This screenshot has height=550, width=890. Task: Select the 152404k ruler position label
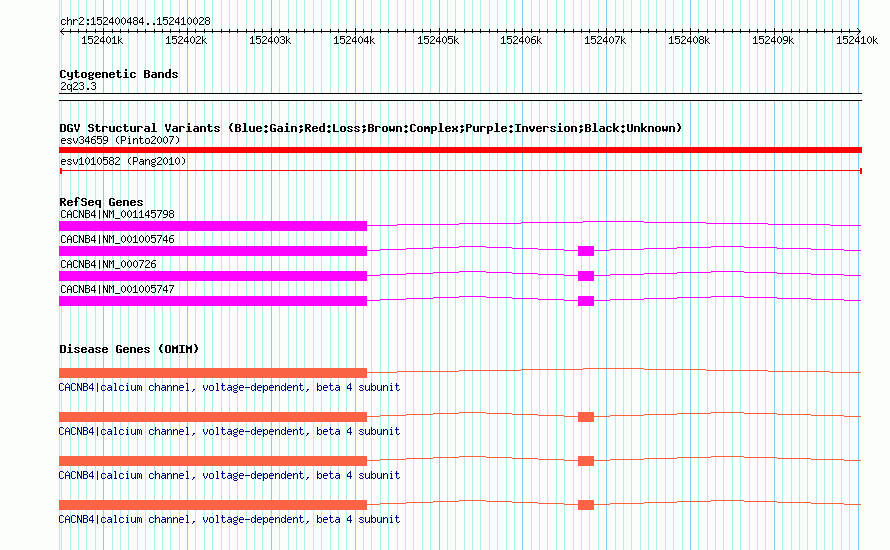point(354,40)
